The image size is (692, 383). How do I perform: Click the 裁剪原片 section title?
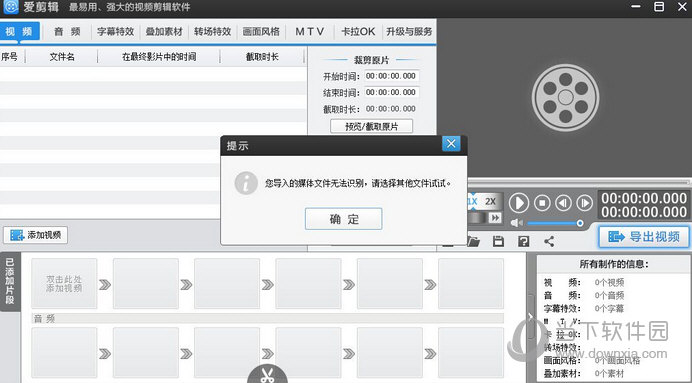tap(371, 60)
